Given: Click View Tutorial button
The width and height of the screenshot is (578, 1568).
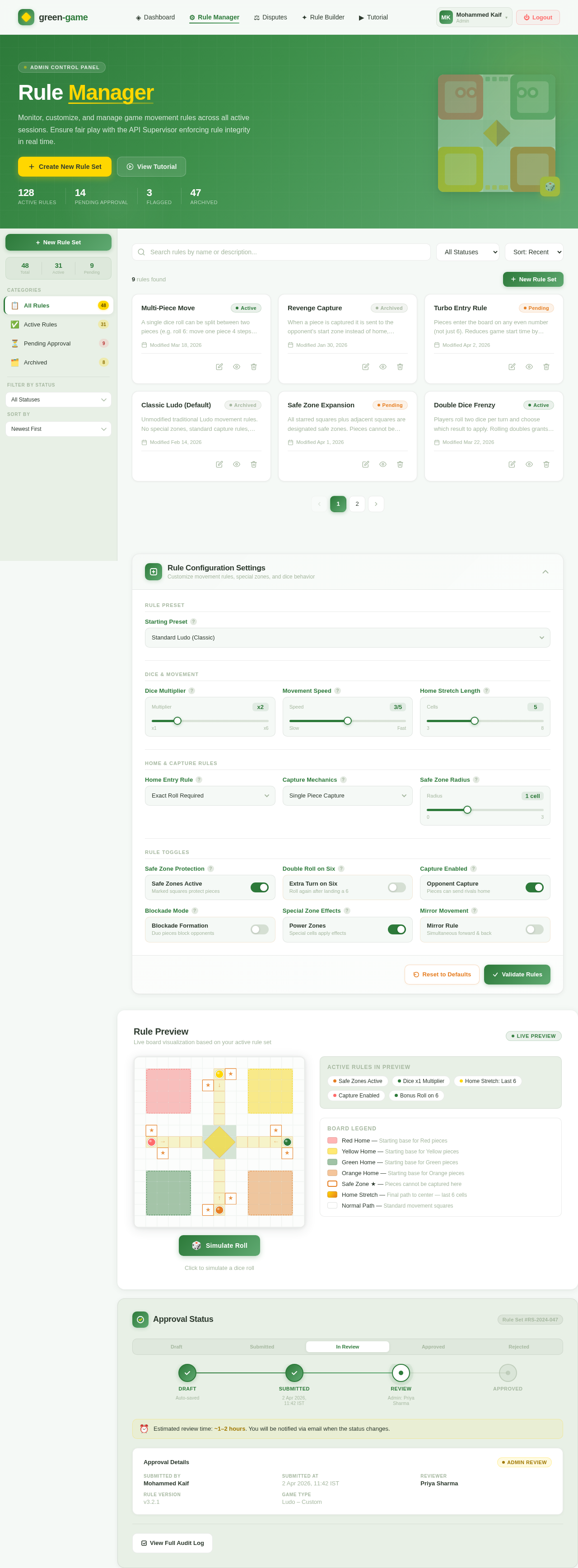Looking at the screenshot, I should (x=151, y=167).
